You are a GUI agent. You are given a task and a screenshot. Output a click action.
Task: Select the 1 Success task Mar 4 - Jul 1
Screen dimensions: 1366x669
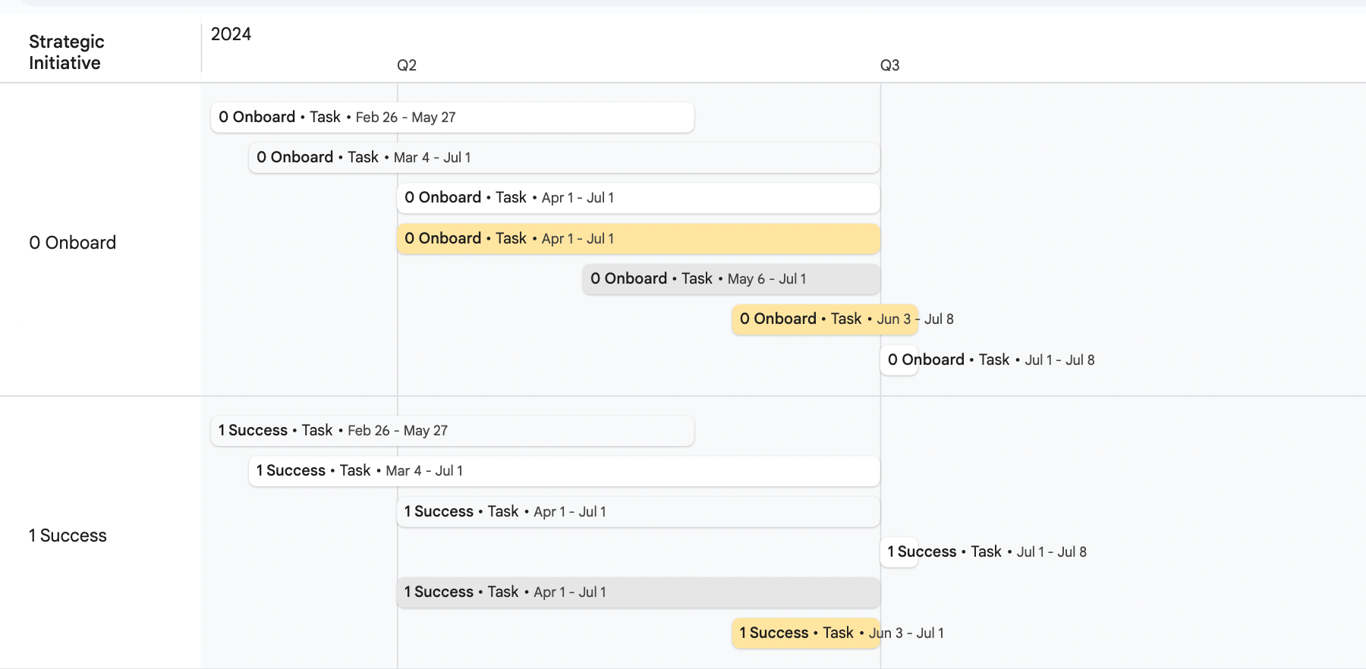pos(564,471)
